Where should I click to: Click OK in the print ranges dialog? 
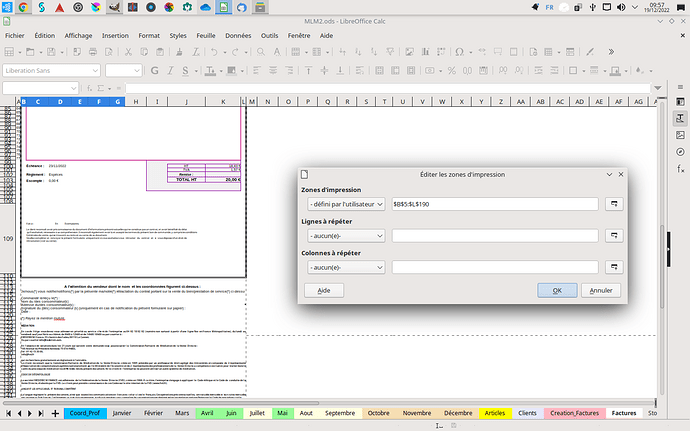[557, 290]
